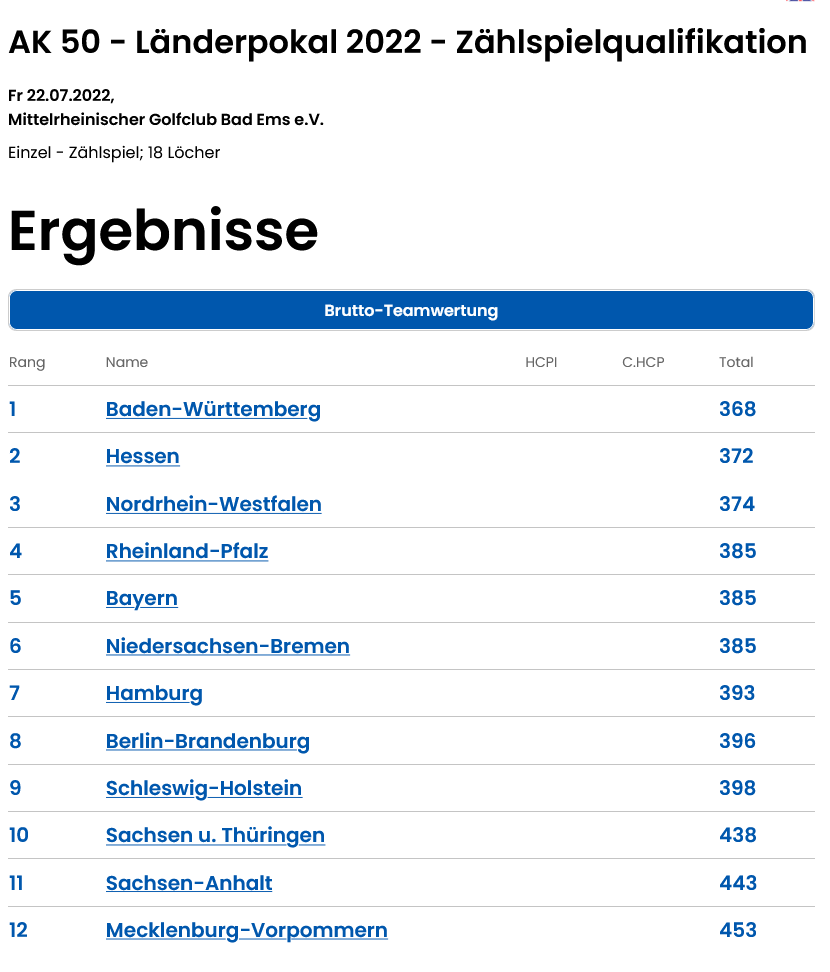This screenshot has height=972, width=830.
Task: Click the Rang column header
Action: tap(27, 363)
